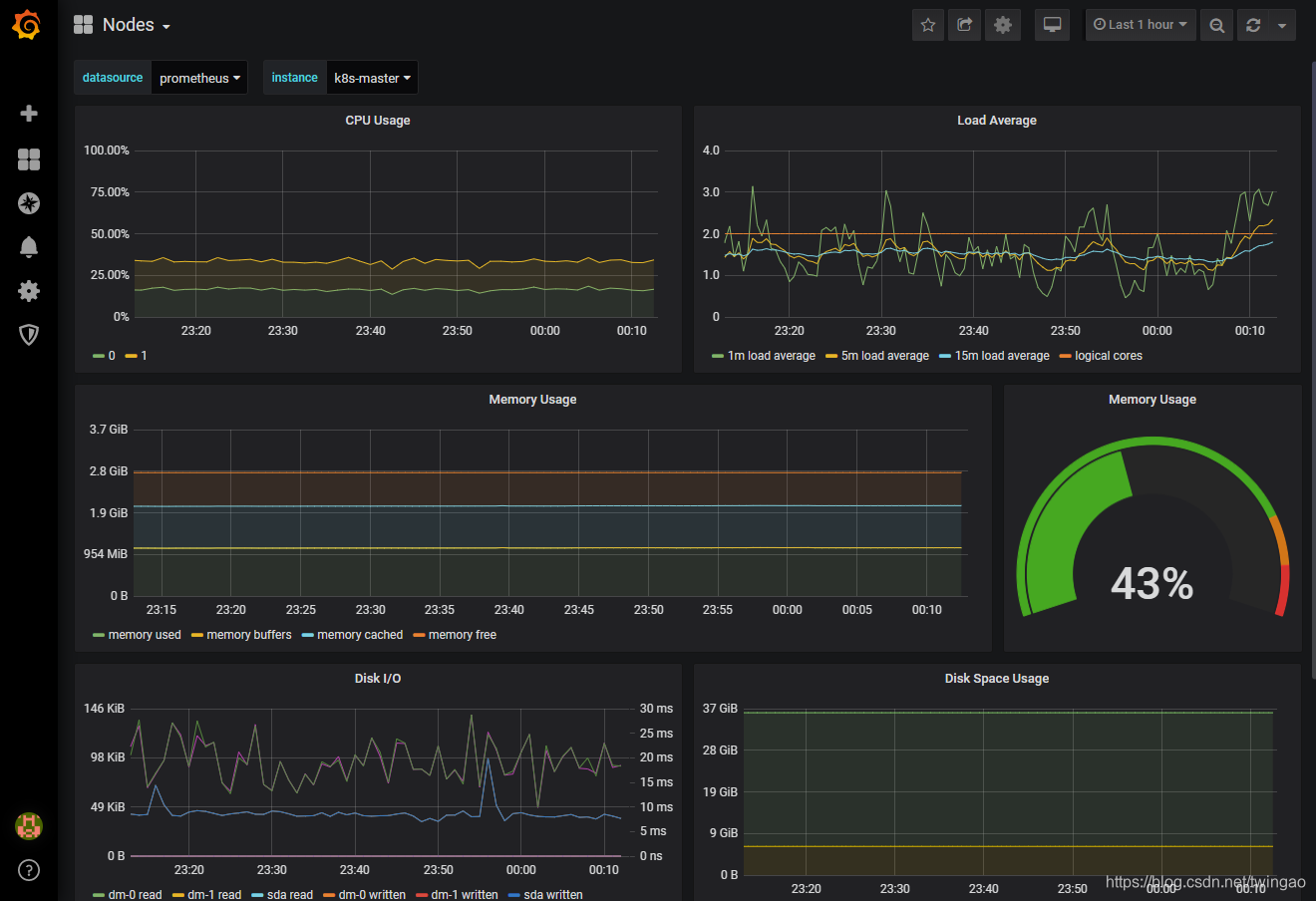Click the Grafana logo home icon

27,25
